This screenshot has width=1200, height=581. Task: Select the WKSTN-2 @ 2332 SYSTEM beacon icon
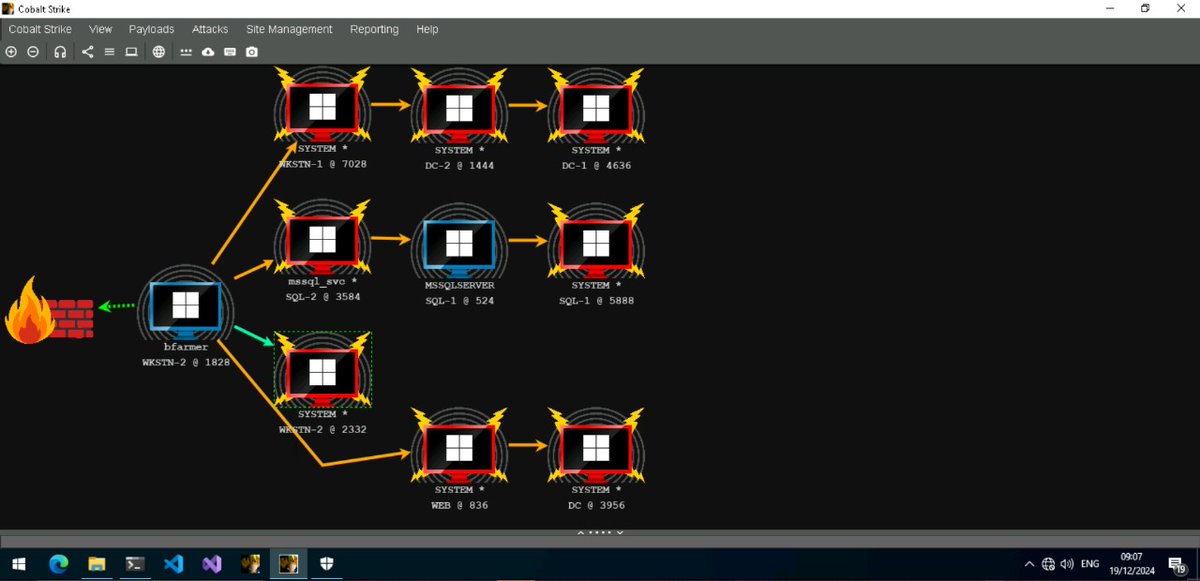point(322,370)
